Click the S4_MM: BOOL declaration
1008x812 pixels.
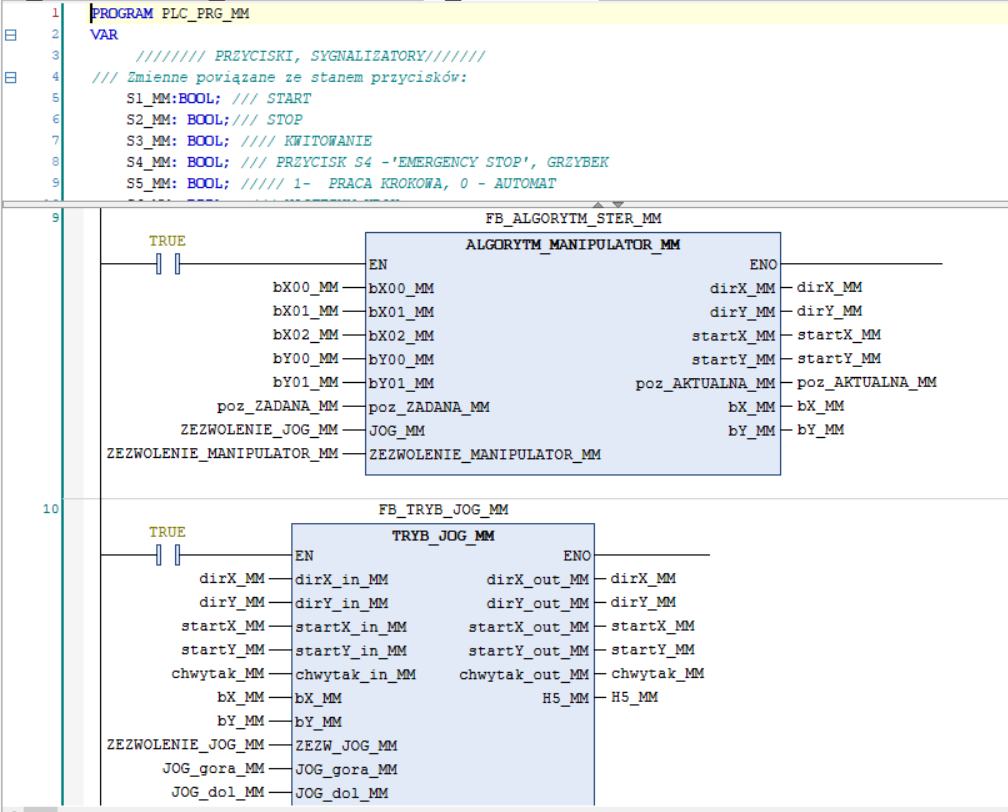pyautogui.click(x=178, y=162)
